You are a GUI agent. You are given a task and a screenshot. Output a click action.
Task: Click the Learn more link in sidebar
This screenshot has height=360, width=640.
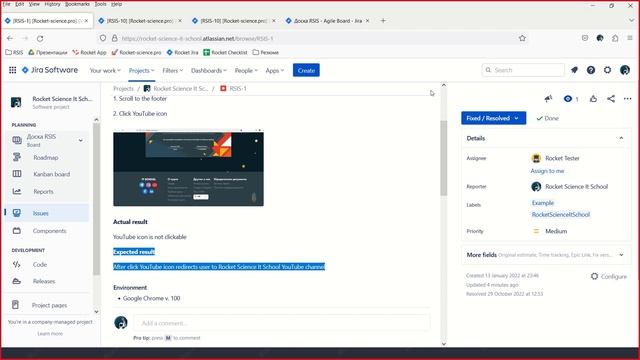pyautogui.click(x=50, y=333)
